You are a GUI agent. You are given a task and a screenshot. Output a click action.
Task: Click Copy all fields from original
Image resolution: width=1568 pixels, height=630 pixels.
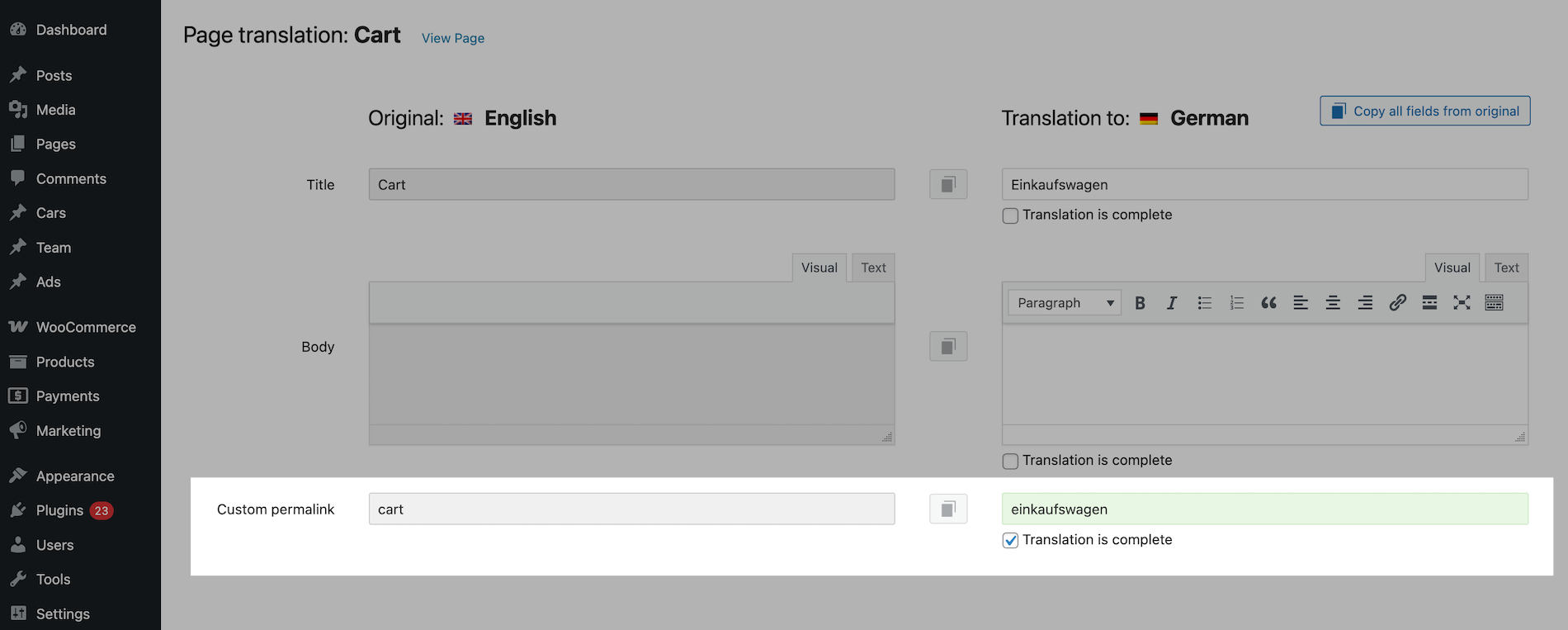click(1425, 111)
